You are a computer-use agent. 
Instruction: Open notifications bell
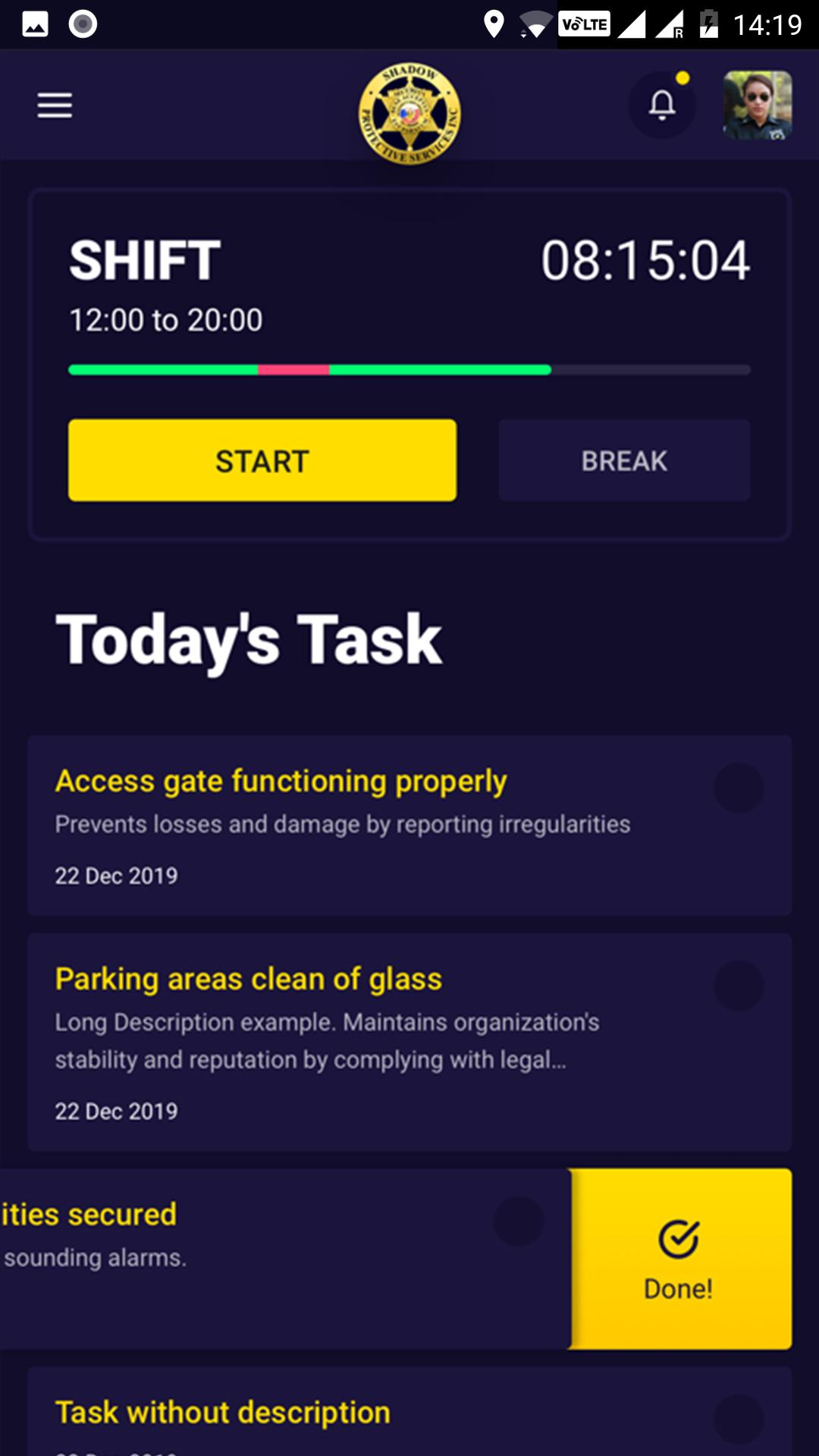[x=662, y=105]
